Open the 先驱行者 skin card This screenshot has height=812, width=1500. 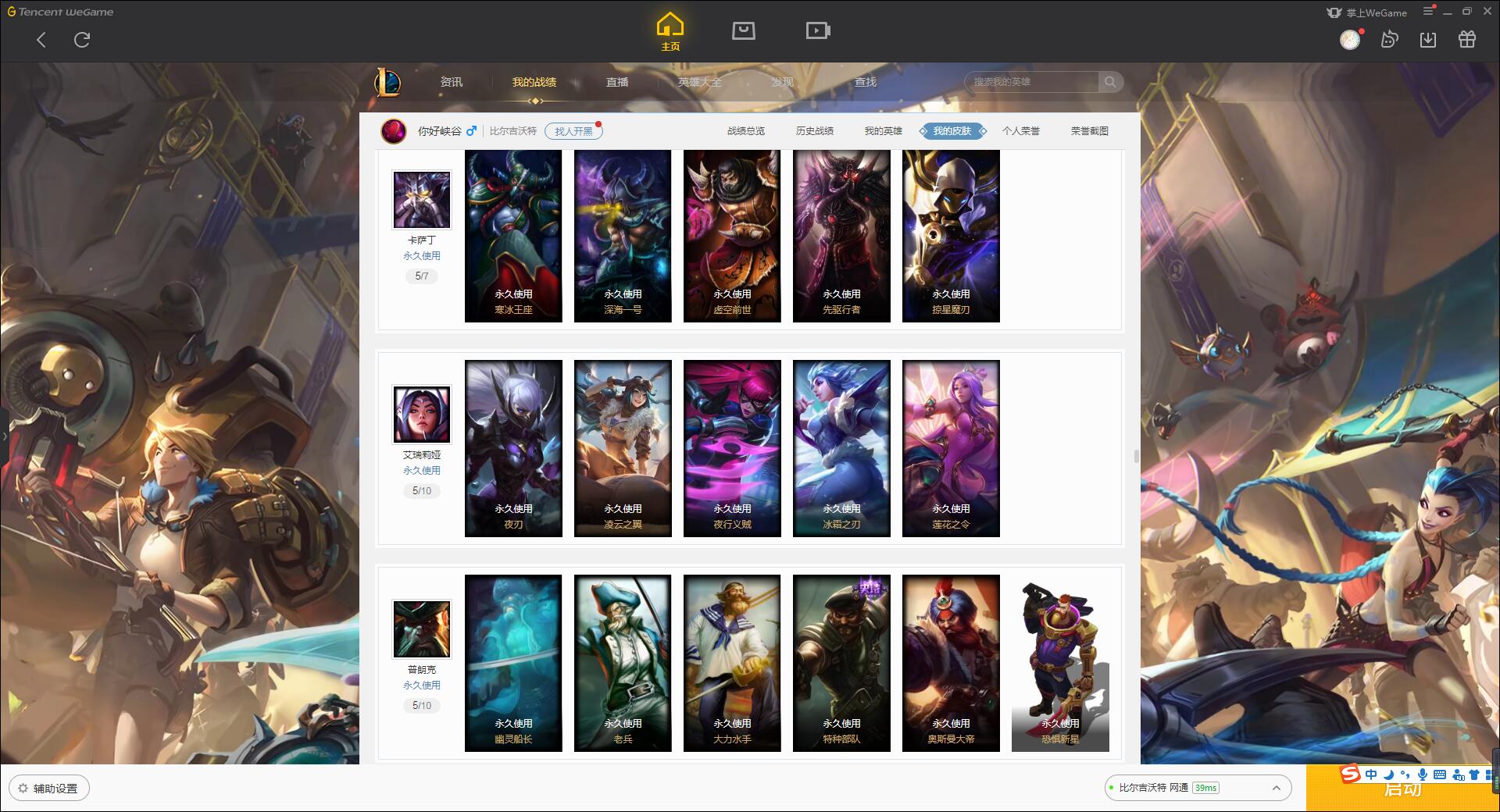coord(841,236)
